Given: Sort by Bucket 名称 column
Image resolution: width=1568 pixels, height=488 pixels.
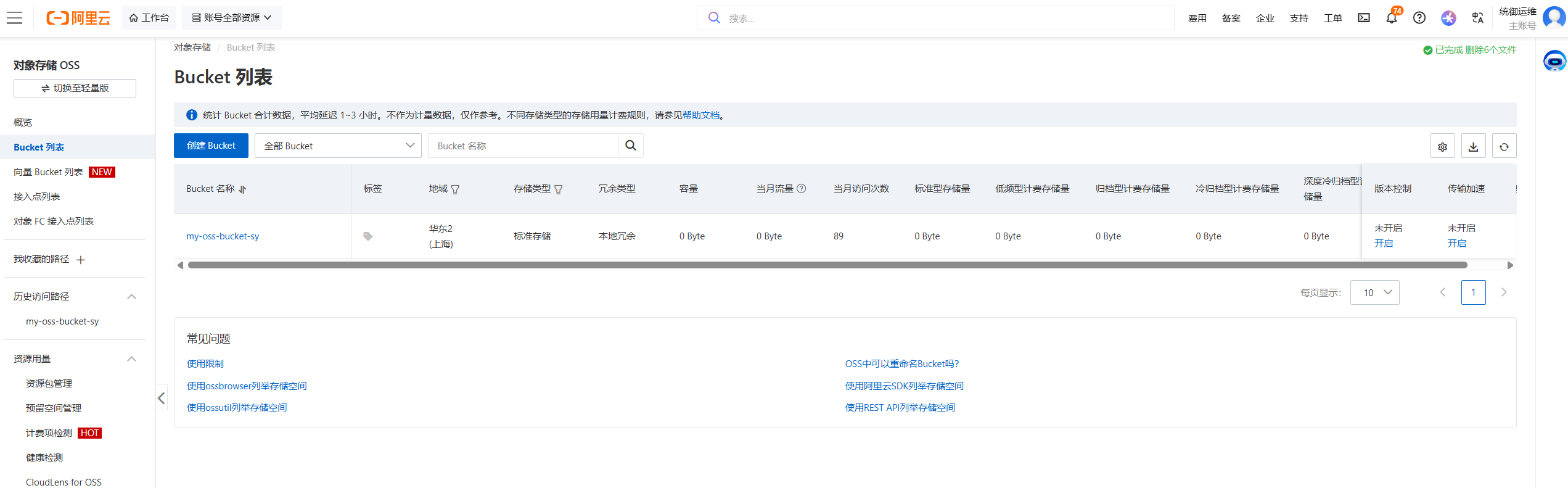Looking at the screenshot, I should coord(242,189).
